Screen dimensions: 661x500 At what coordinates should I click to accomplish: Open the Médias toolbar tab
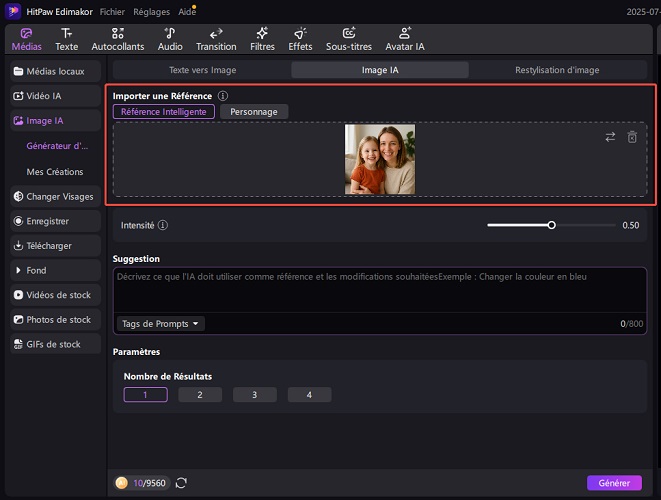pos(27,40)
